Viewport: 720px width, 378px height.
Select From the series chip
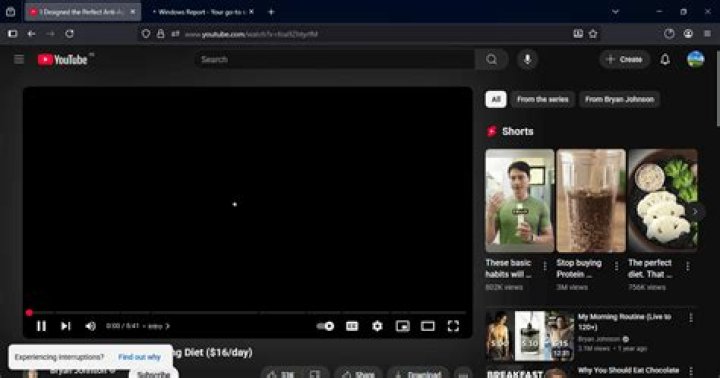(542, 99)
